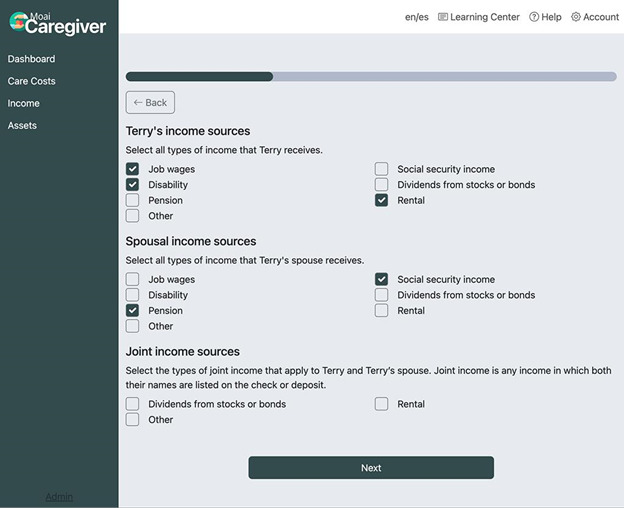Uncheck Terry's Job wages checkbox
624x508 pixels.
click(x=133, y=169)
